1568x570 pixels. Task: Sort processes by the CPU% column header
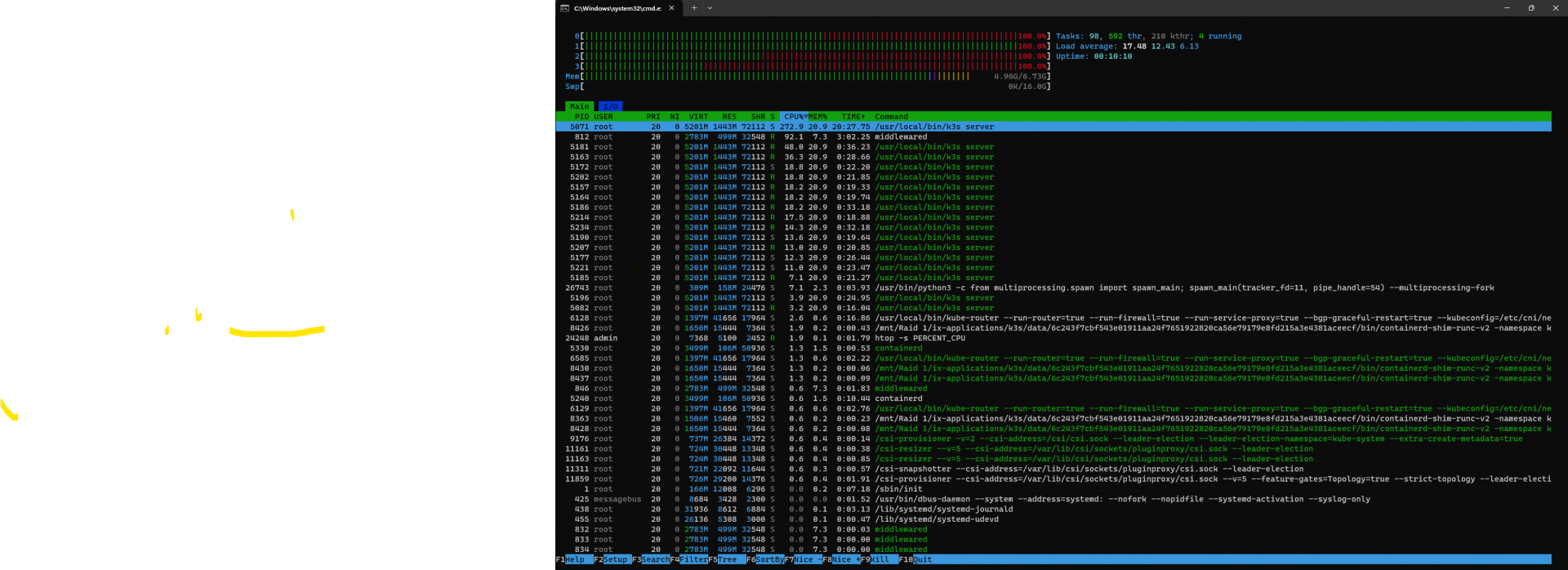pos(794,117)
